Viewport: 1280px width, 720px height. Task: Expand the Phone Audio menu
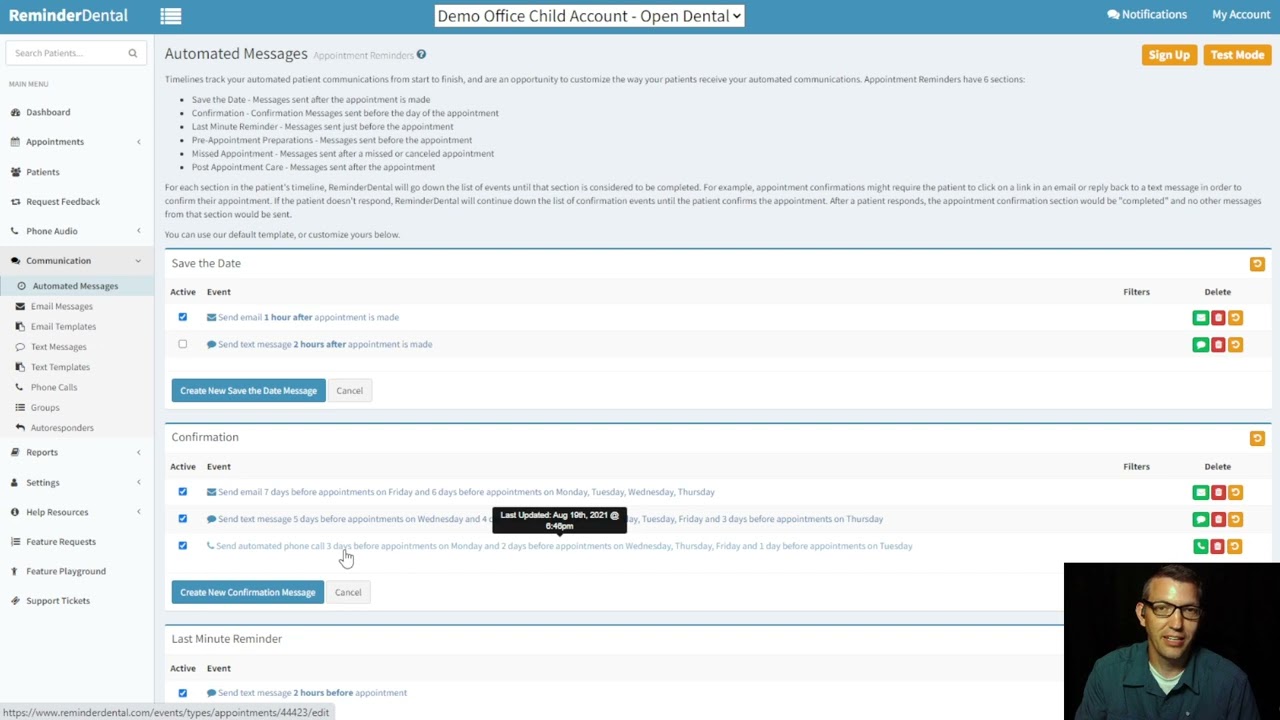76,231
